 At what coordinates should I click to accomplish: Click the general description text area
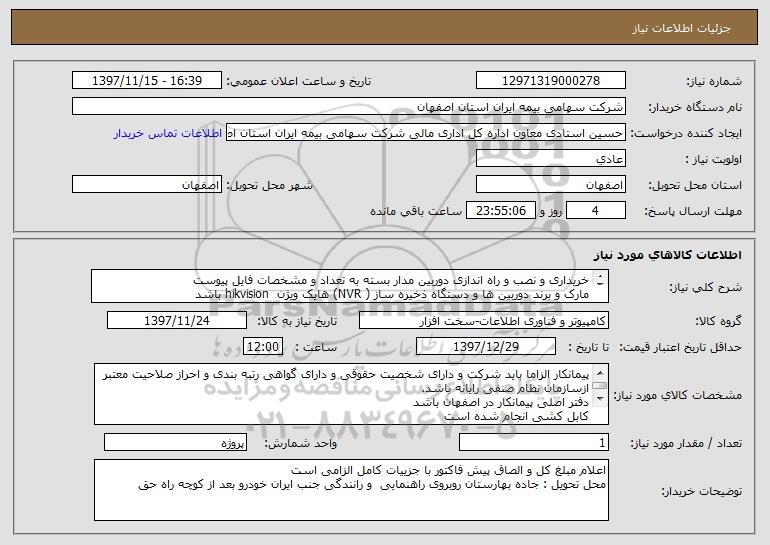tap(350, 286)
